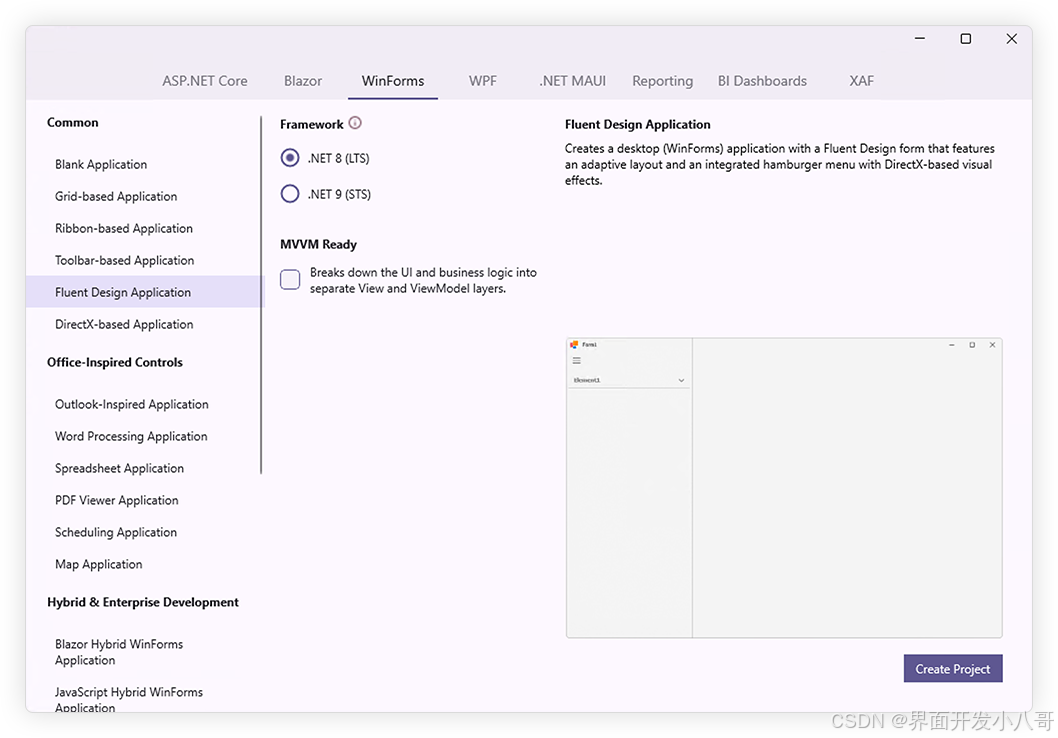Select Outlook-Inspired Application template

point(145,404)
